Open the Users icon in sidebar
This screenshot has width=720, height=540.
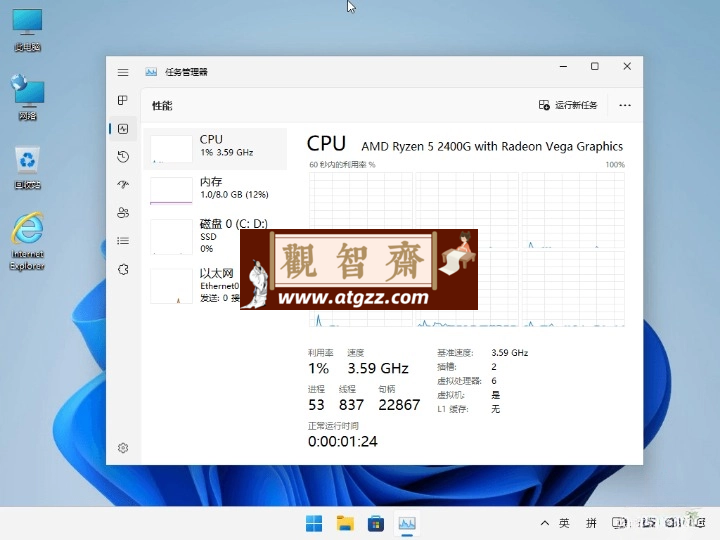tap(123, 213)
